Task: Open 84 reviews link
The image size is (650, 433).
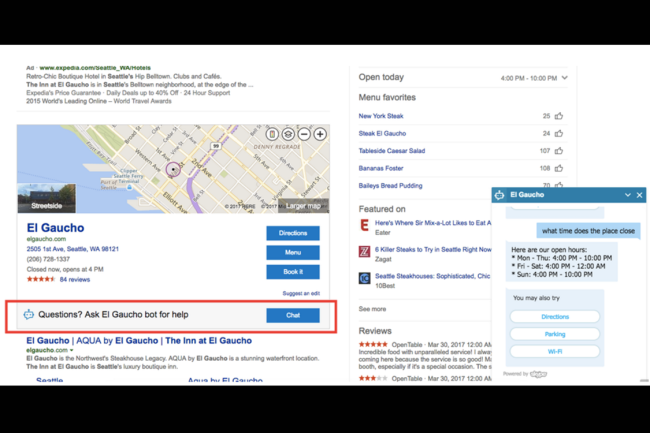Action: (75, 280)
